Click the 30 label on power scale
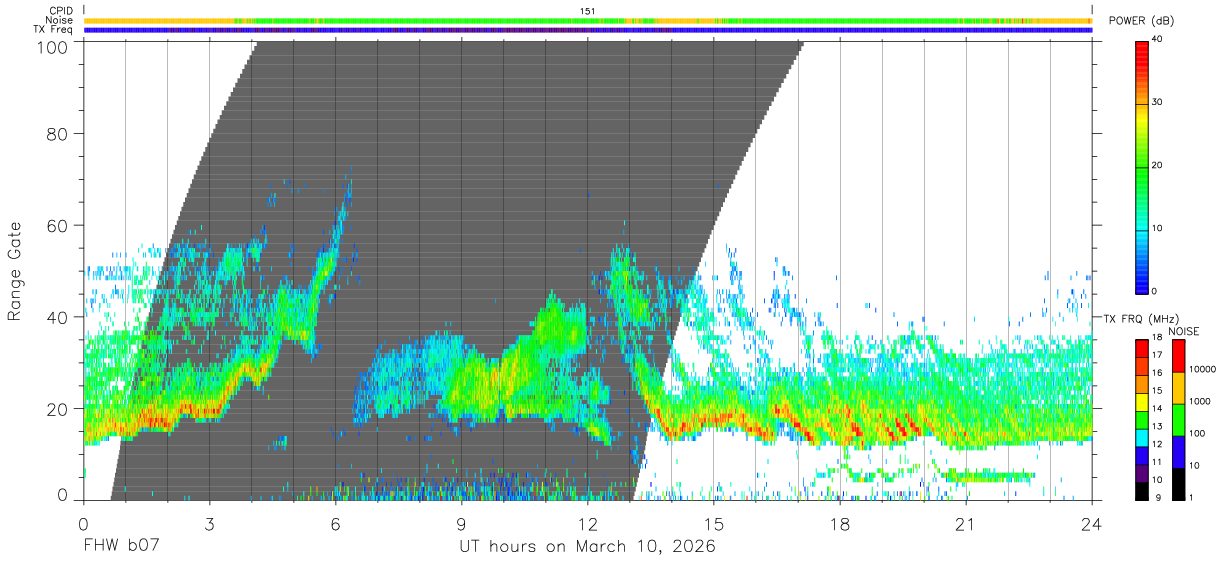This screenshot has width=1228, height=567. point(1158,103)
